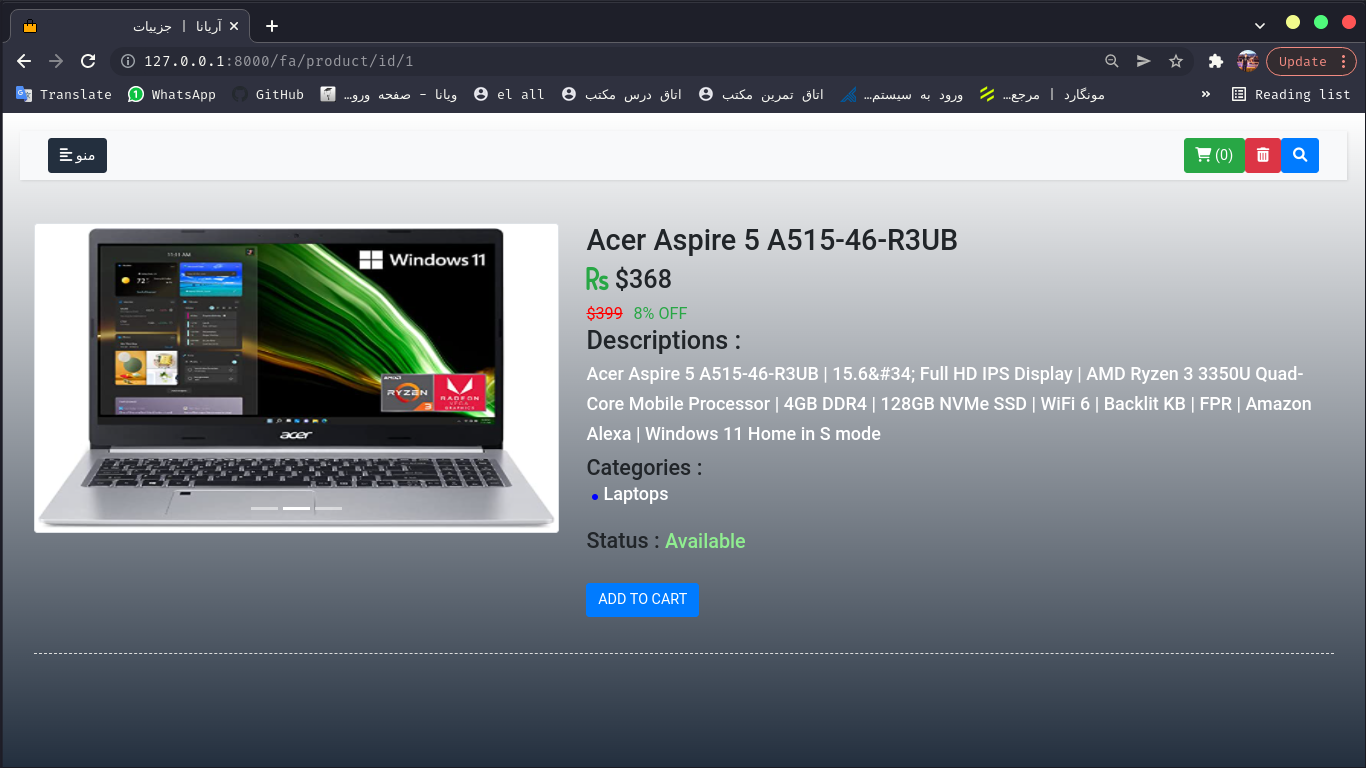Select the middle carousel indicator
The width and height of the screenshot is (1366, 768).
click(x=296, y=509)
